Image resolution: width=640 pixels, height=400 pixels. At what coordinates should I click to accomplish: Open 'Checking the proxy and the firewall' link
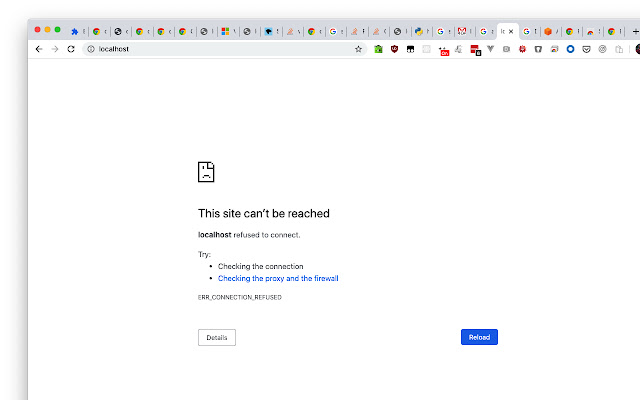(x=278, y=278)
